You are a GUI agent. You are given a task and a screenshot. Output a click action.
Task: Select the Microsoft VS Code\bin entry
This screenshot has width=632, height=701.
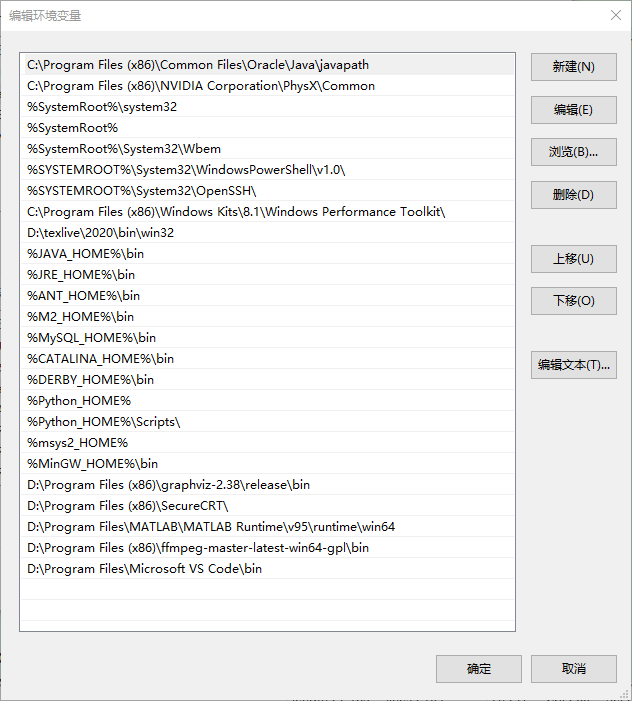point(267,569)
